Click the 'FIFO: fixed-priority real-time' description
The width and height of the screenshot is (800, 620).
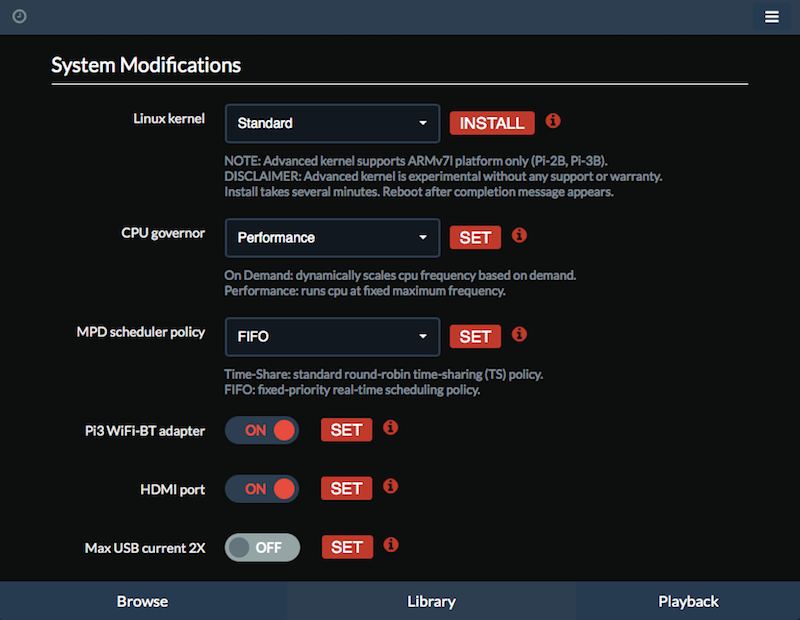[x=352, y=390]
